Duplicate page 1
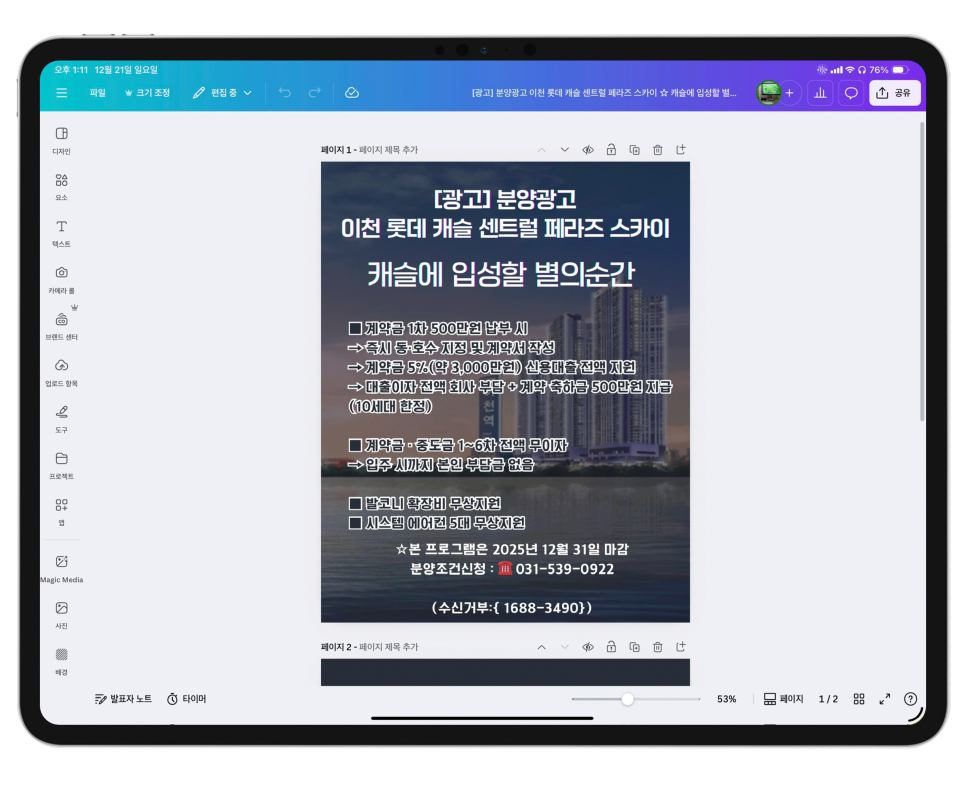 point(635,150)
